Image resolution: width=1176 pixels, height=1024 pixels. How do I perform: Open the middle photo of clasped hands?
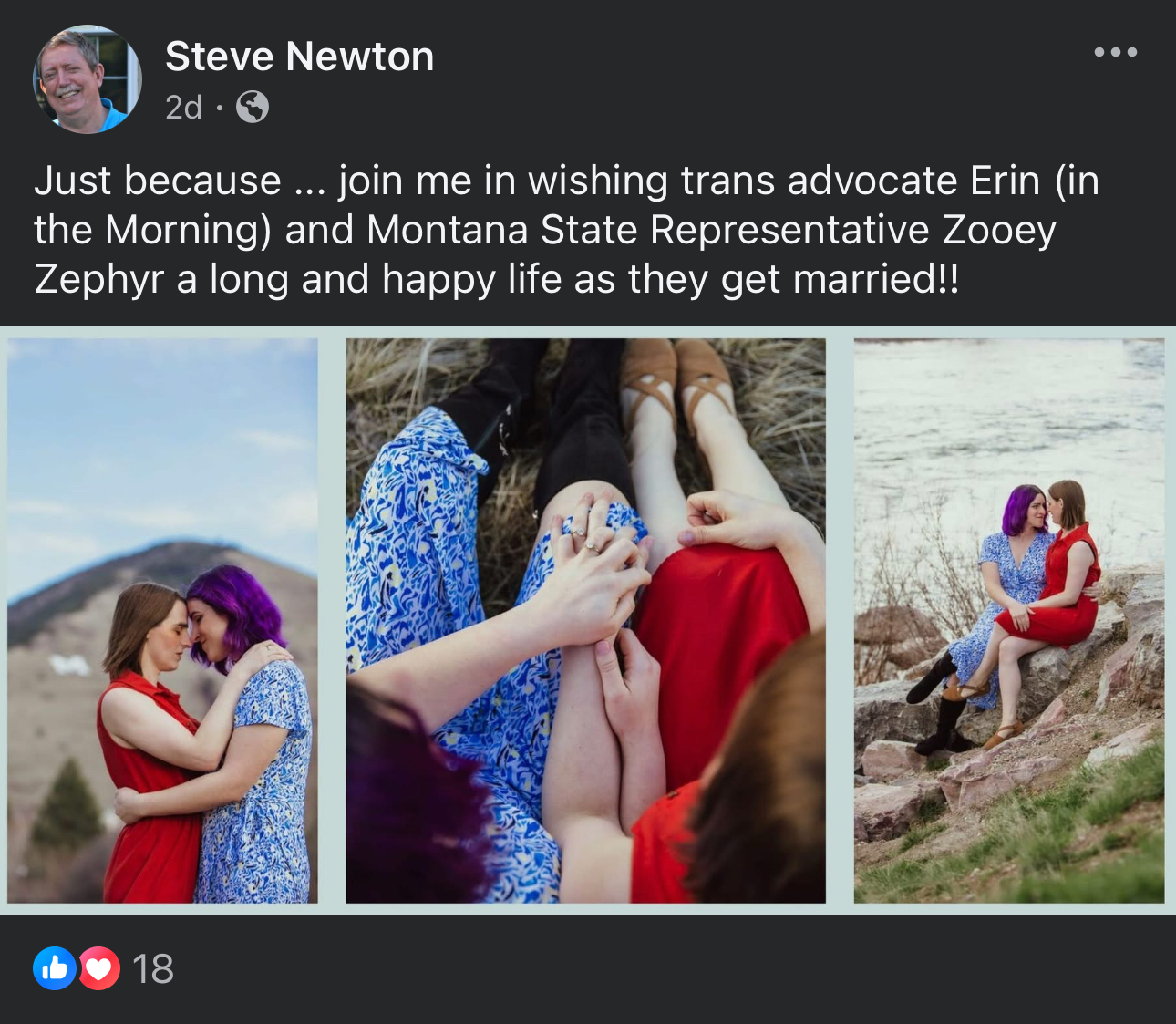pyautogui.click(x=585, y=621)
